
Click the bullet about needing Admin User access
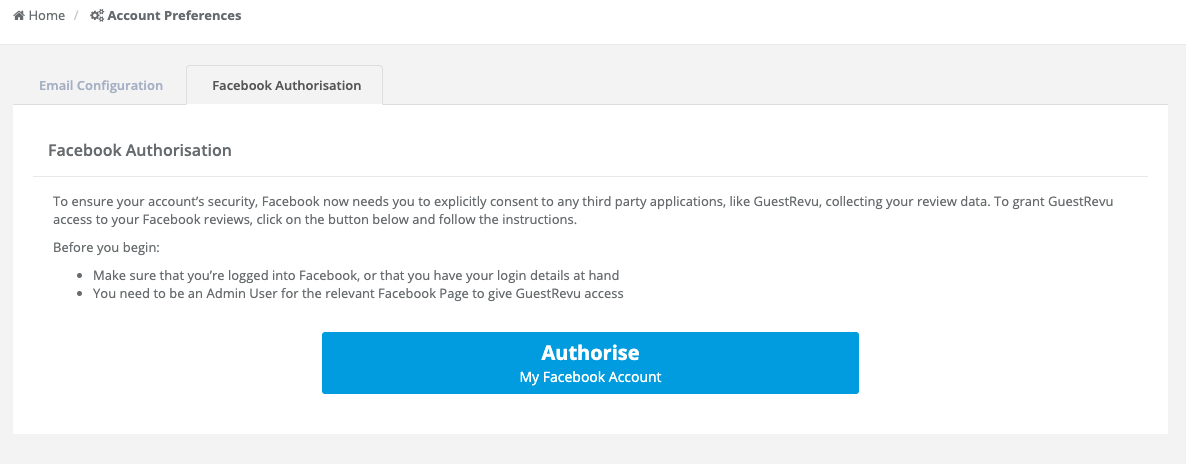click(x=358, y=294)
